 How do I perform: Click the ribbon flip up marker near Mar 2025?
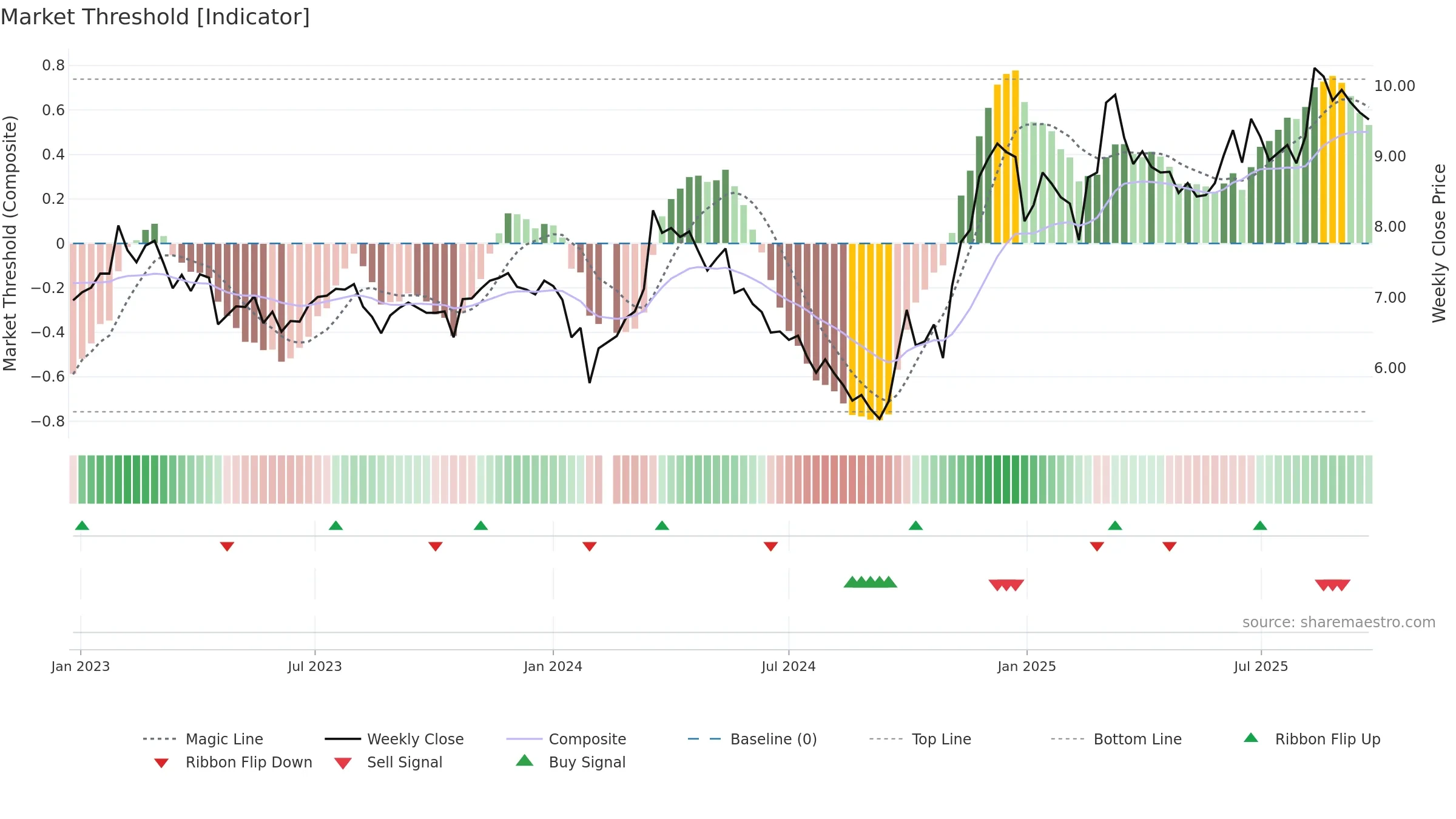1115,525
